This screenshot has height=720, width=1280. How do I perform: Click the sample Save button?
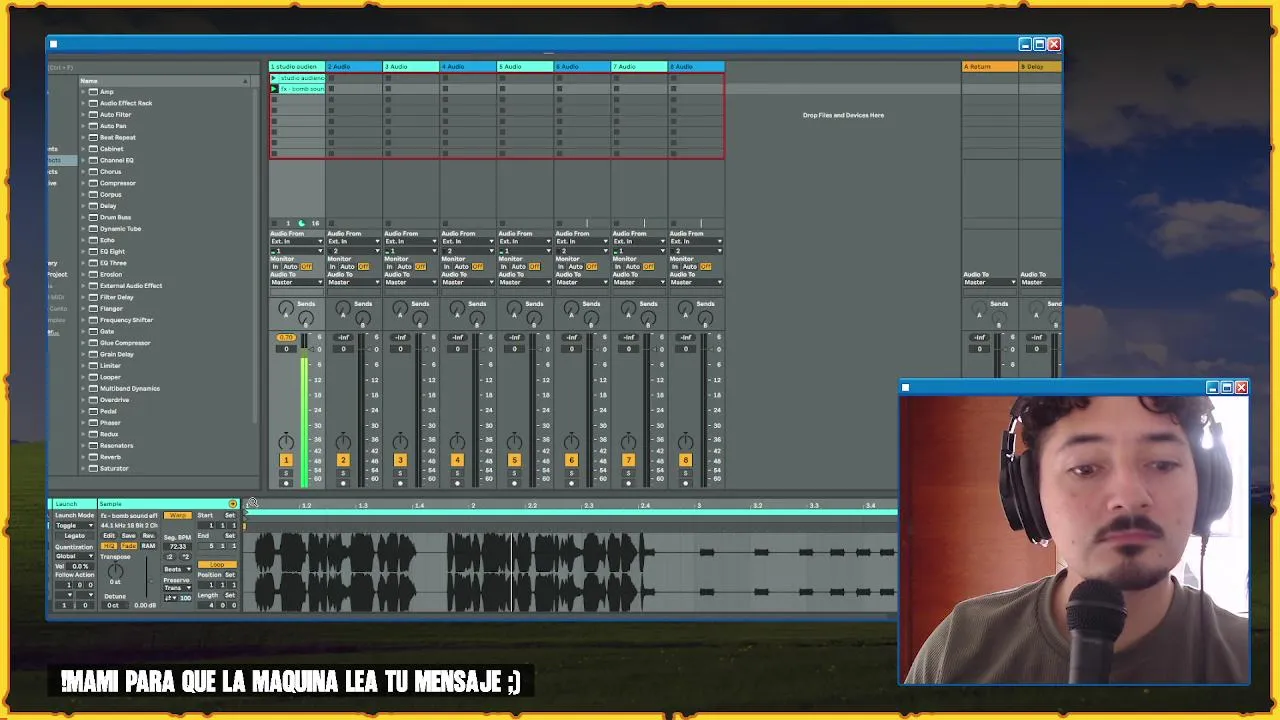[x=128, y=535]
